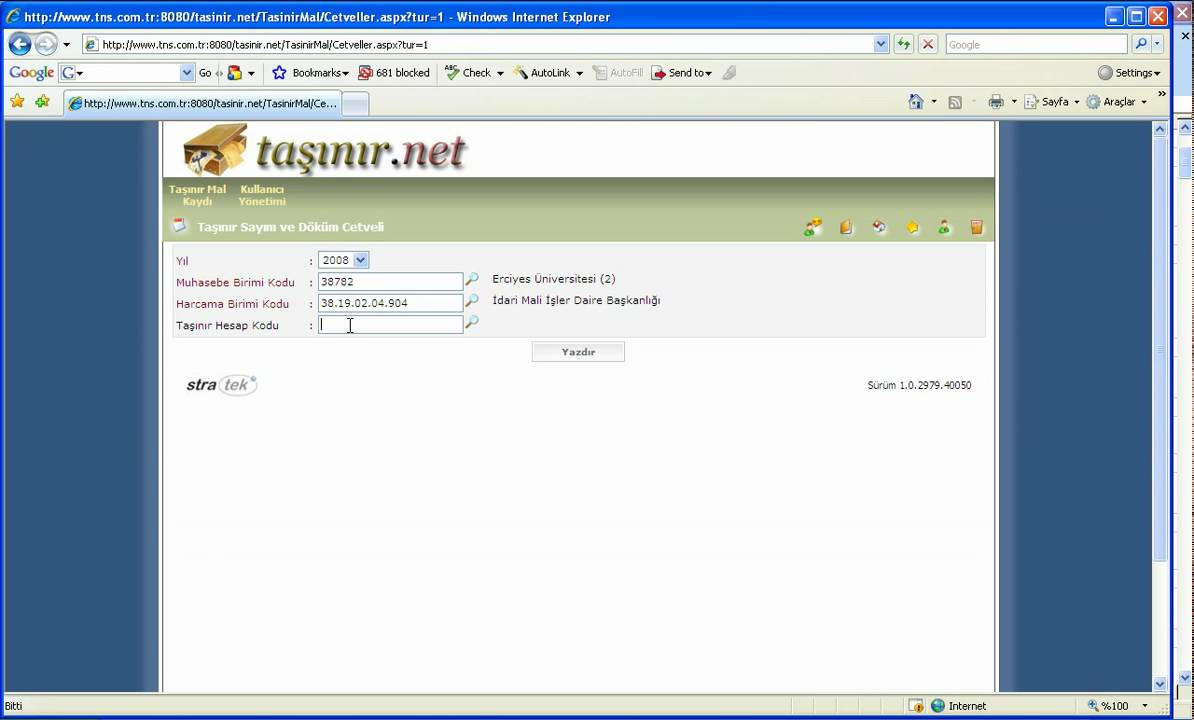Click the Print icon in command bar
Viewport: 1194px width, 720px height.
click(x=996, y=102)
